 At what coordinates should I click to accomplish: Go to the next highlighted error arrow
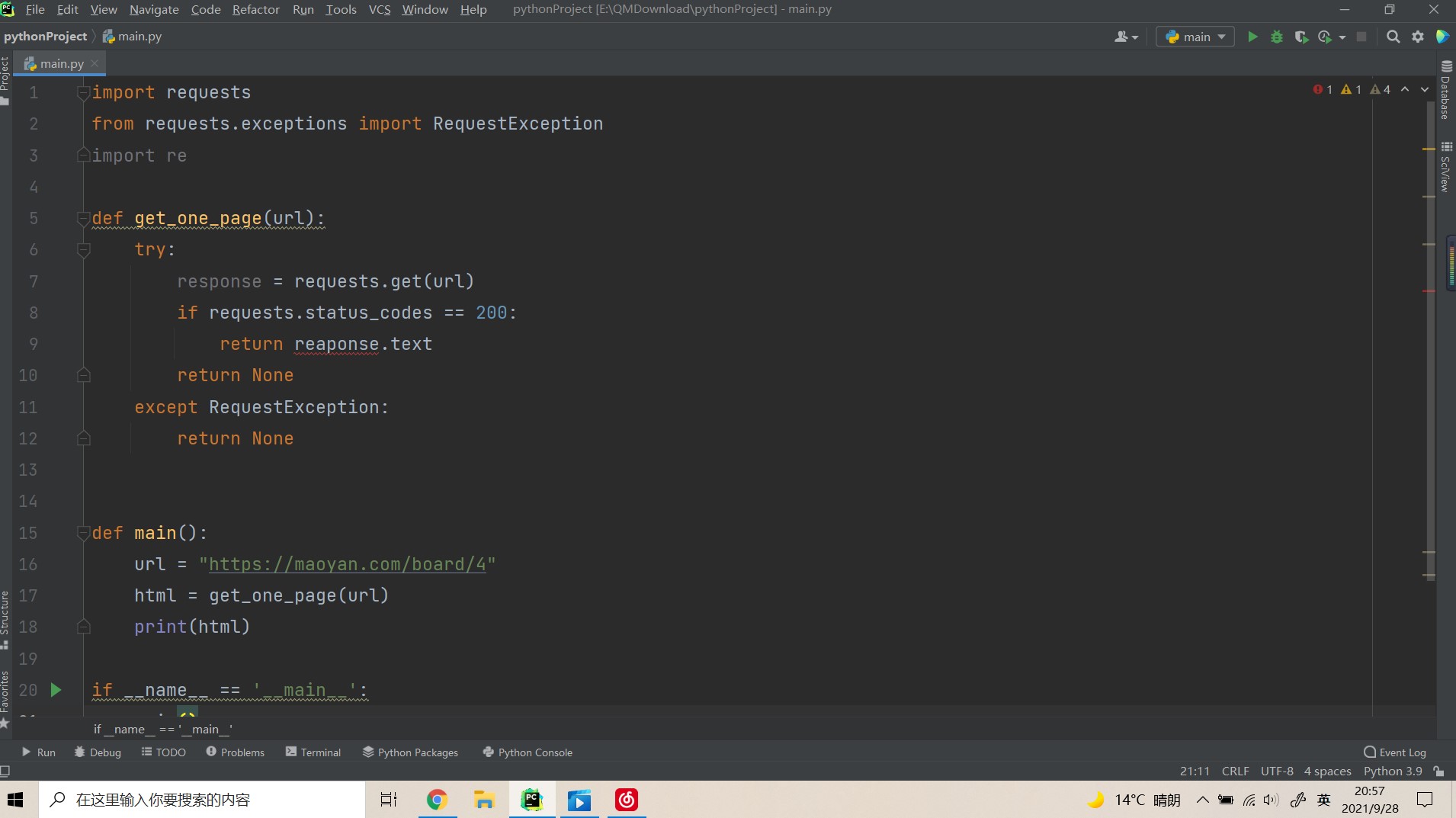[x=1425, y=89]
